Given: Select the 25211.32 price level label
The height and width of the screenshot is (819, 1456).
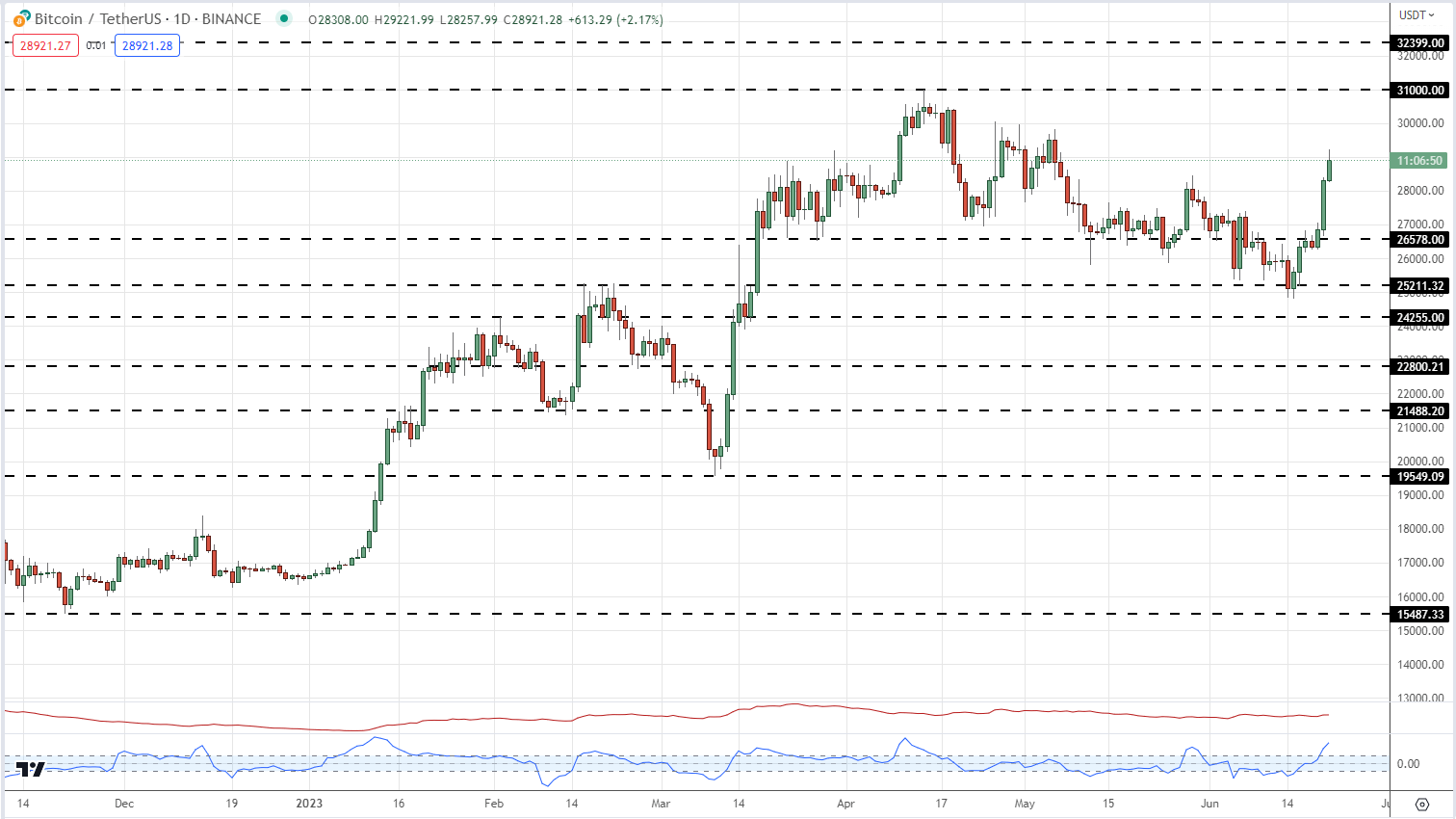Looking at the screenshot, I should [1420, 285].
